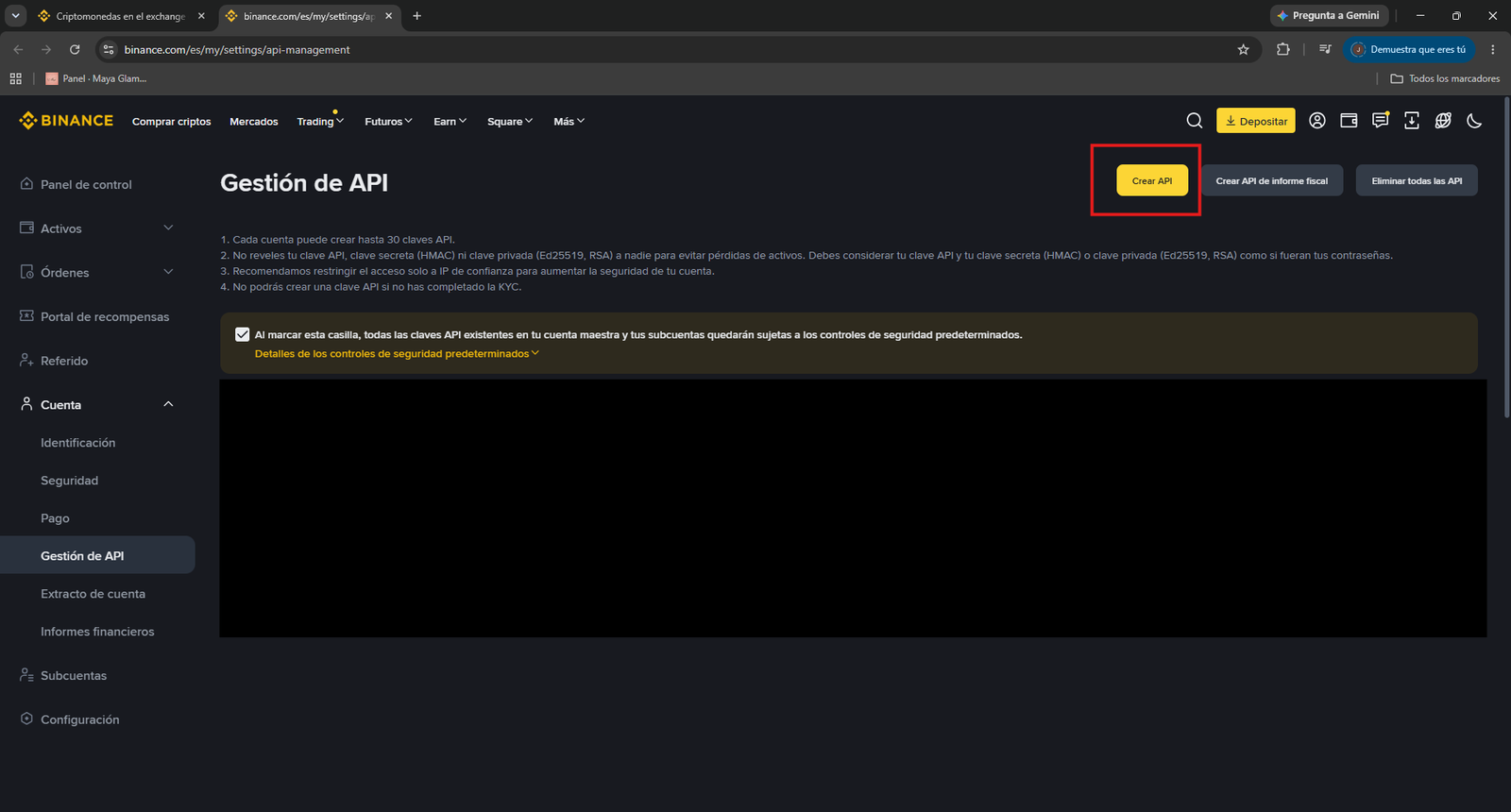Click Pregunta a Gemini button
This screenshot has width=1511, height=812.
coord(1329,16)
